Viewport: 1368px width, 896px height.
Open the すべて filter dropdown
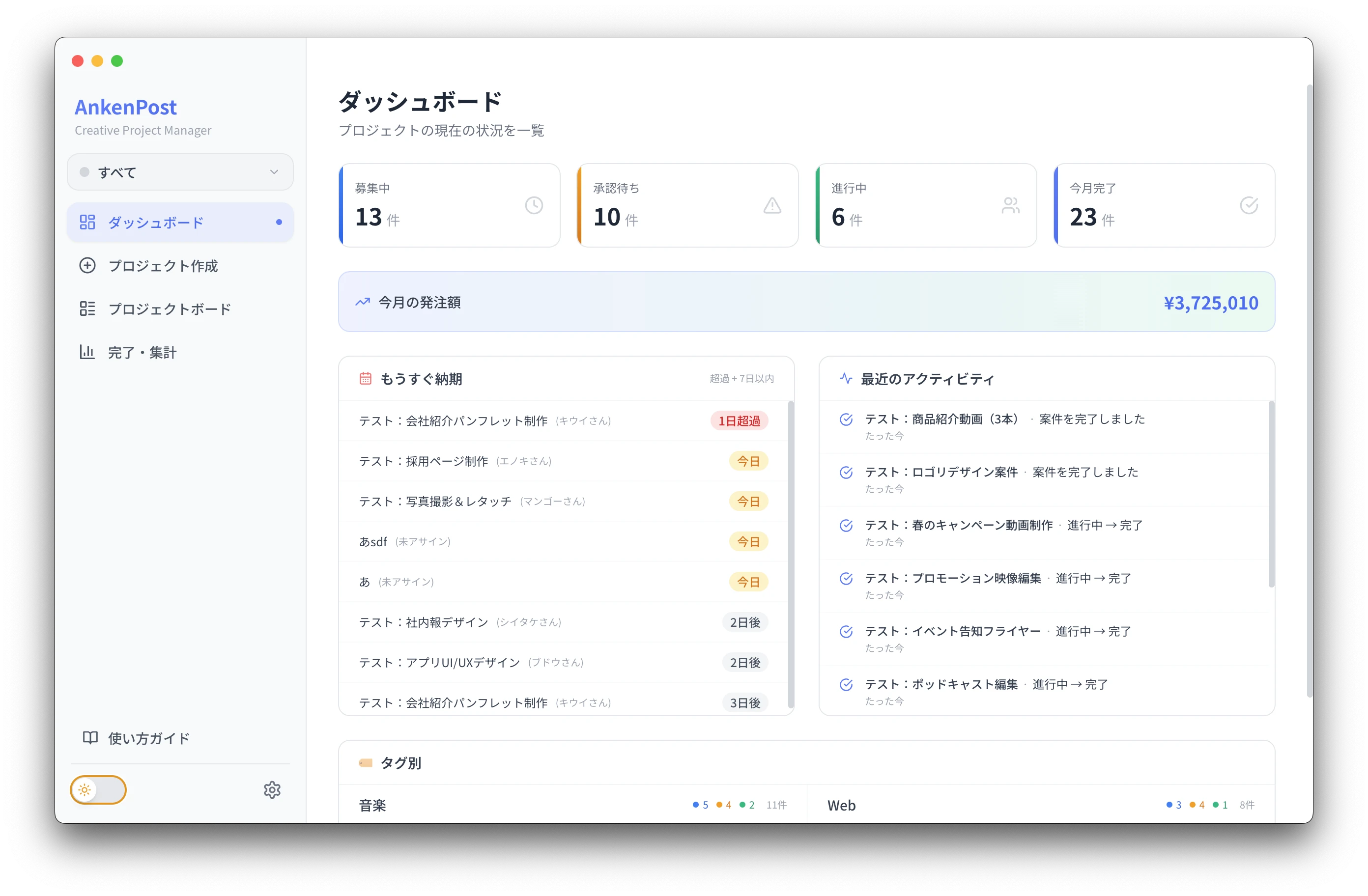180,172
